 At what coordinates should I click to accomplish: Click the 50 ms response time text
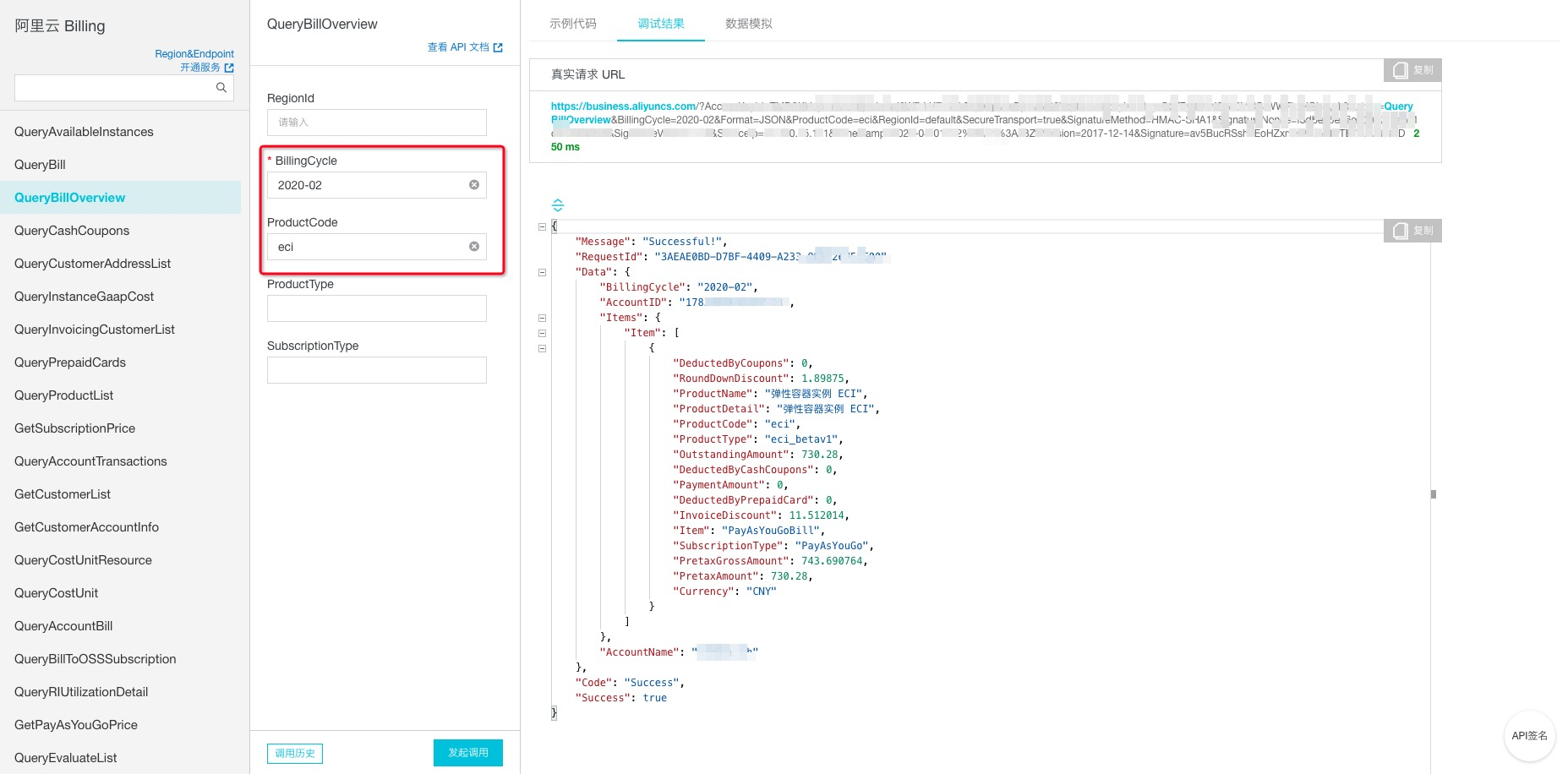coord(565,147)
